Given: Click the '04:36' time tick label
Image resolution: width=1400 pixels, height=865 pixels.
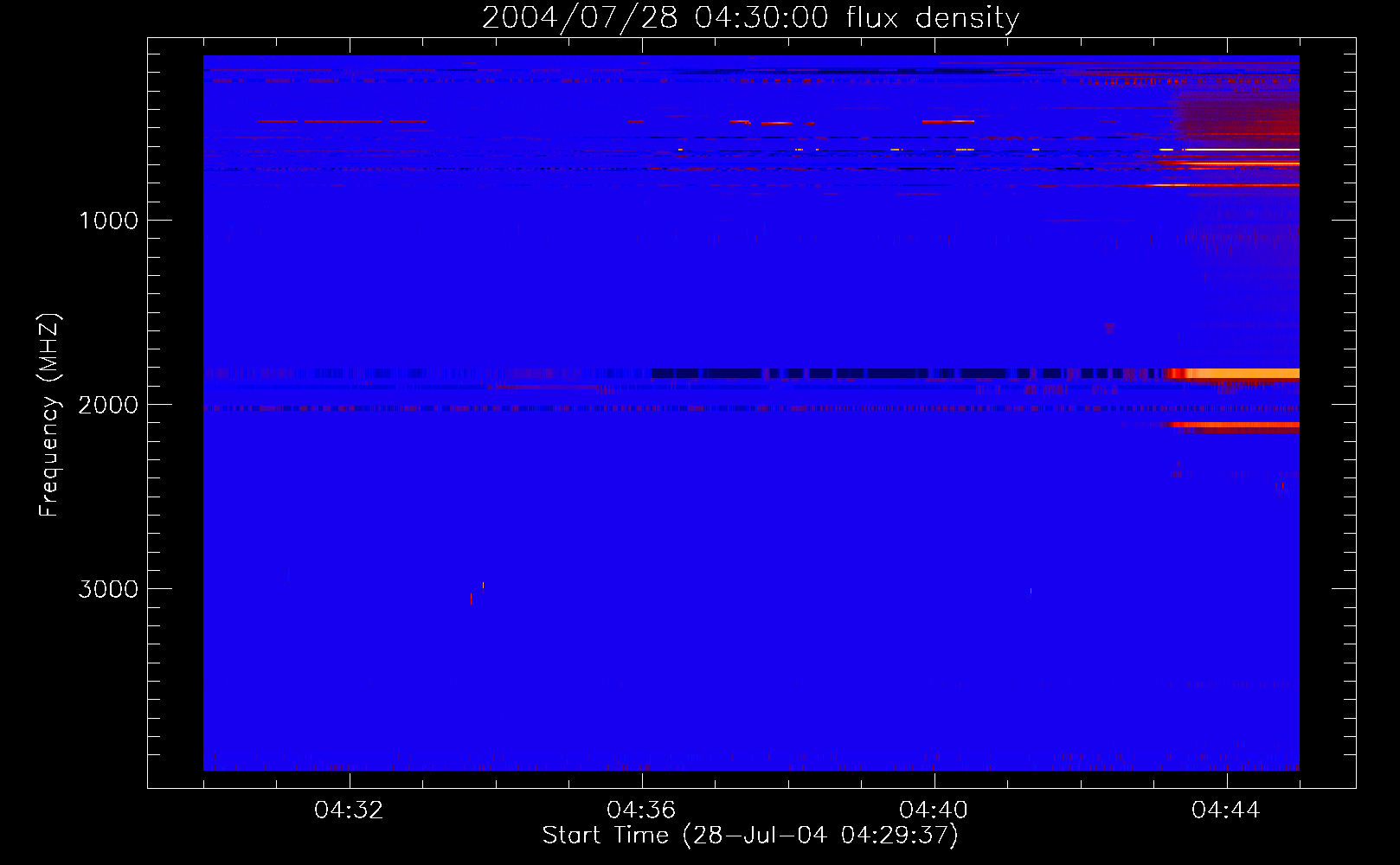Looking at the screenshot, I should coord(641,811).
